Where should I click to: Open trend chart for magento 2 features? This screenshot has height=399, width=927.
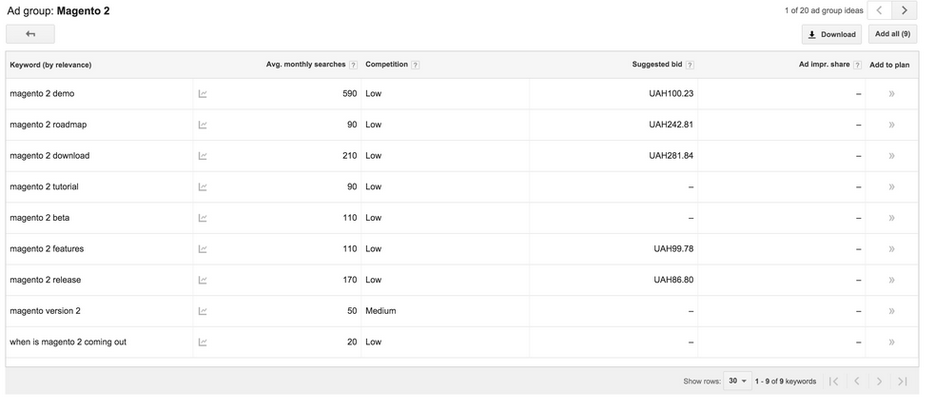(x=203, y=249)
